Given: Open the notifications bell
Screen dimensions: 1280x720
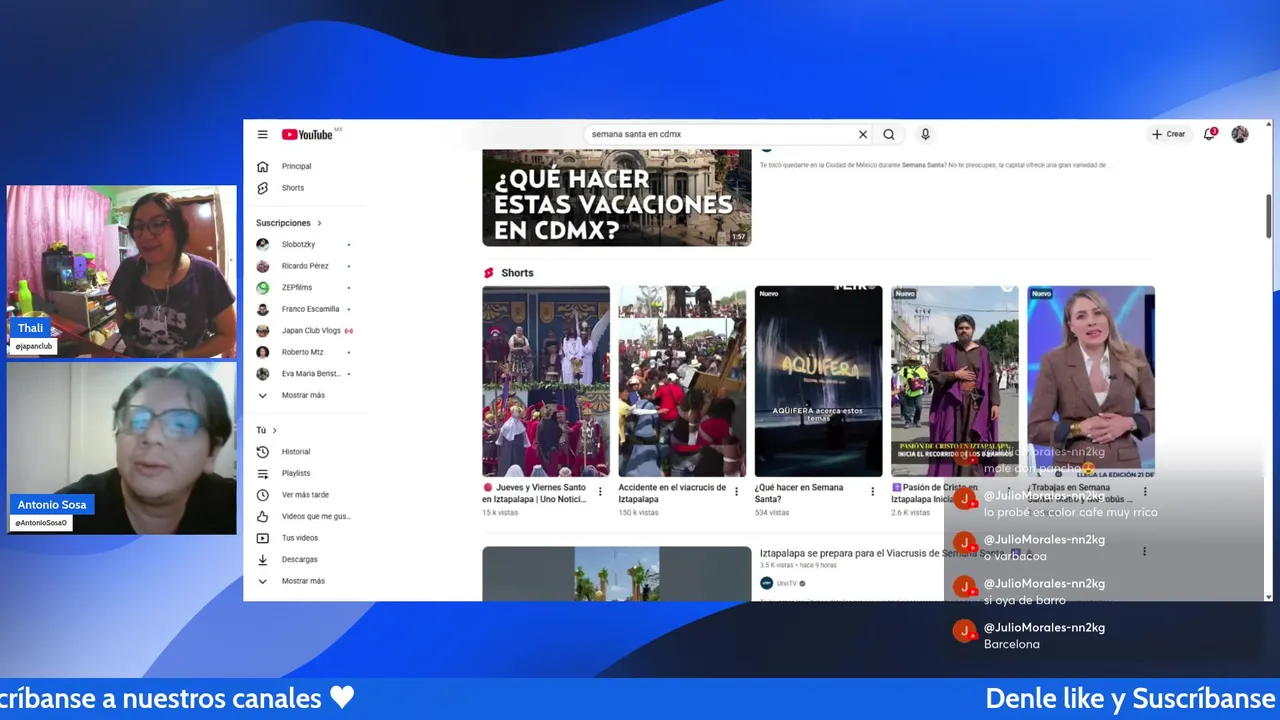Looking at the screenshot, I should pos(1210,134).
